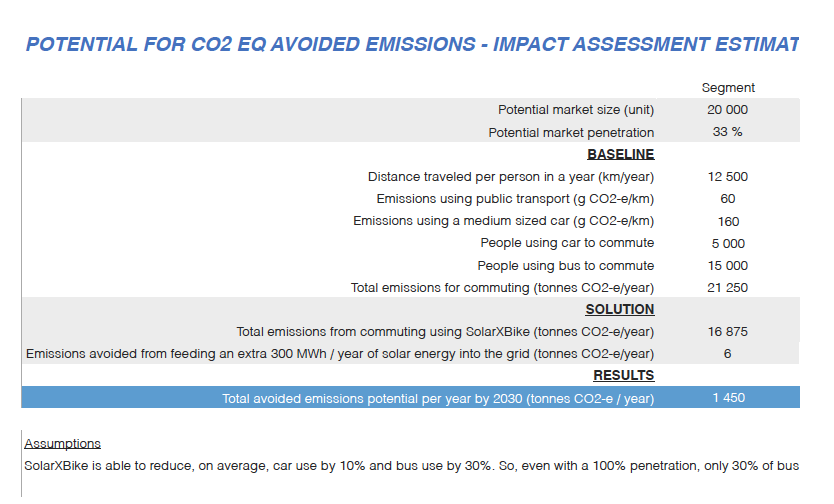
Task: Click the distance traveled value 12 500
Action: pyautogui.click(x=727, y=177)
